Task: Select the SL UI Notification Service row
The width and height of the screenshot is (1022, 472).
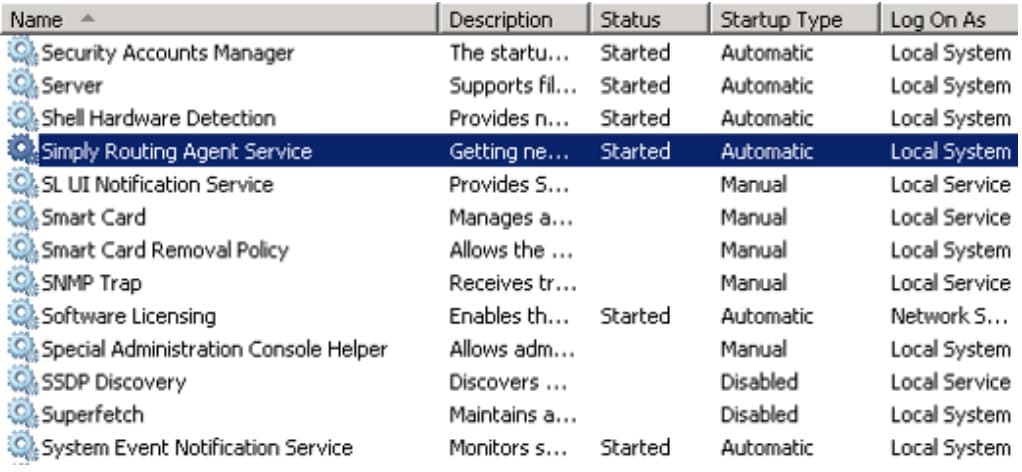Action: [157, 185]
